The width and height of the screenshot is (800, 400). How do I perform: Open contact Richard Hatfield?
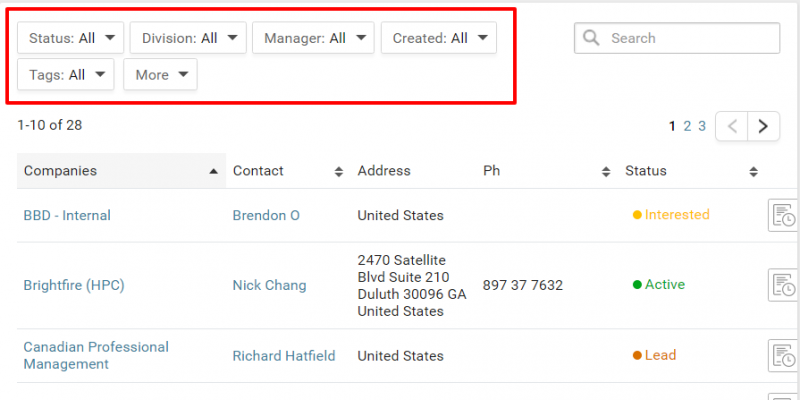[x=283, y=355]
